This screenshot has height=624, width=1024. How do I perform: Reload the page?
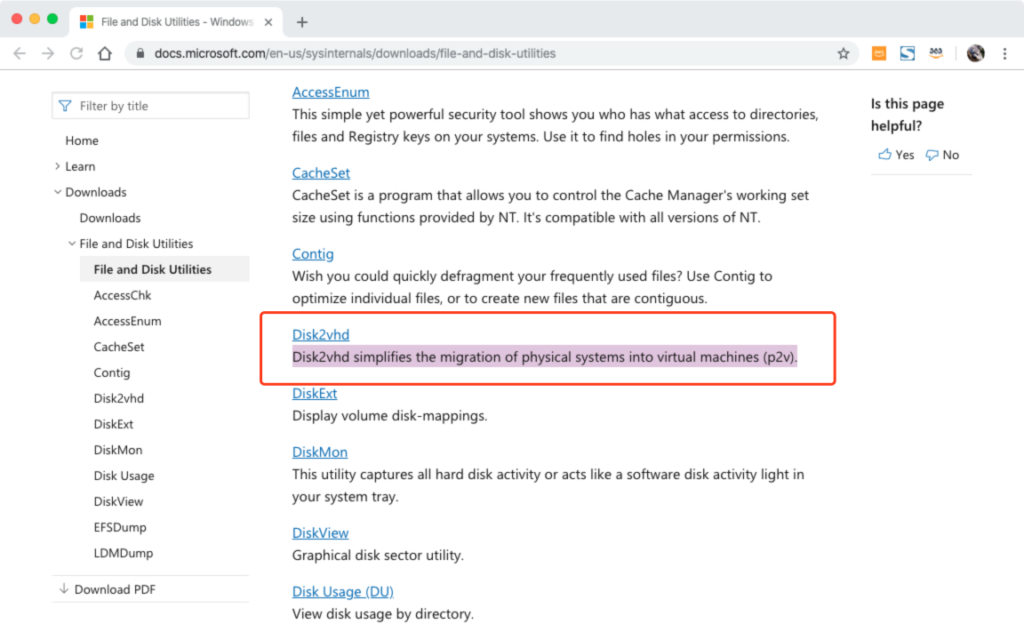76,54
